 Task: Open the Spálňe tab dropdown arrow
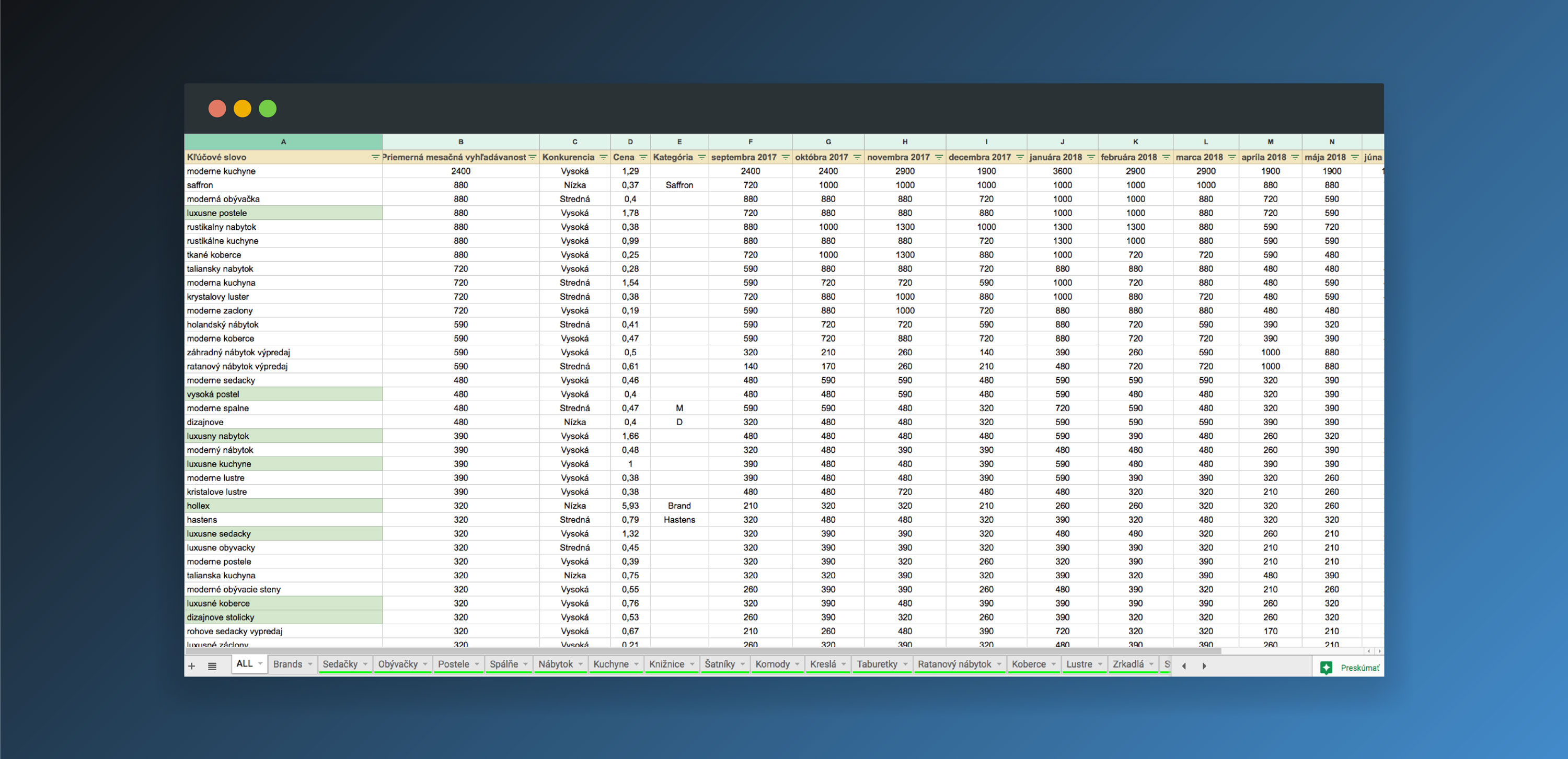tap(525, 664)
